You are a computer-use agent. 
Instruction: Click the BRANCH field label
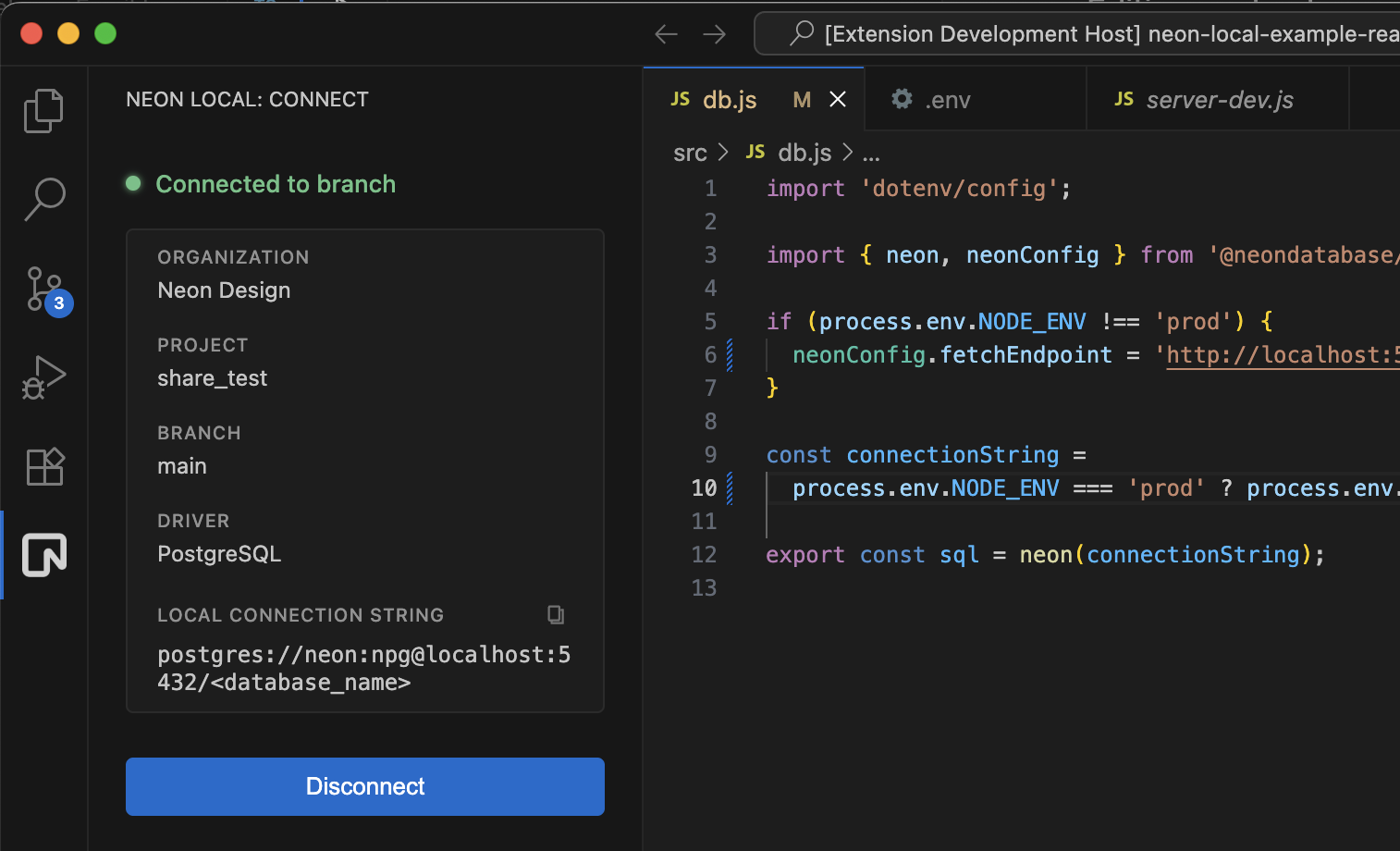point(199,433)
